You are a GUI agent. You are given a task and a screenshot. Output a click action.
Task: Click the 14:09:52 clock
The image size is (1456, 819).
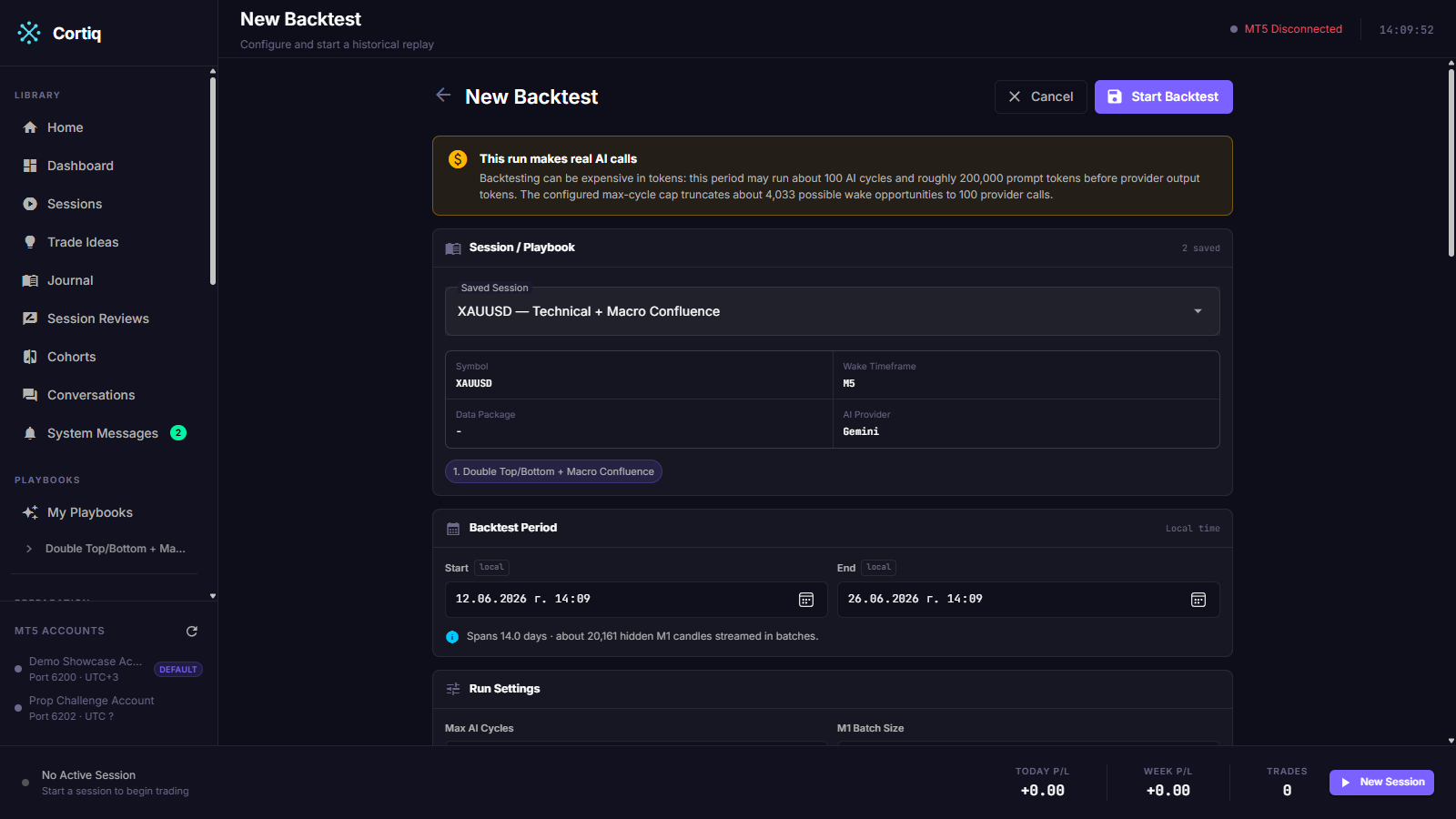(1406, 30)
